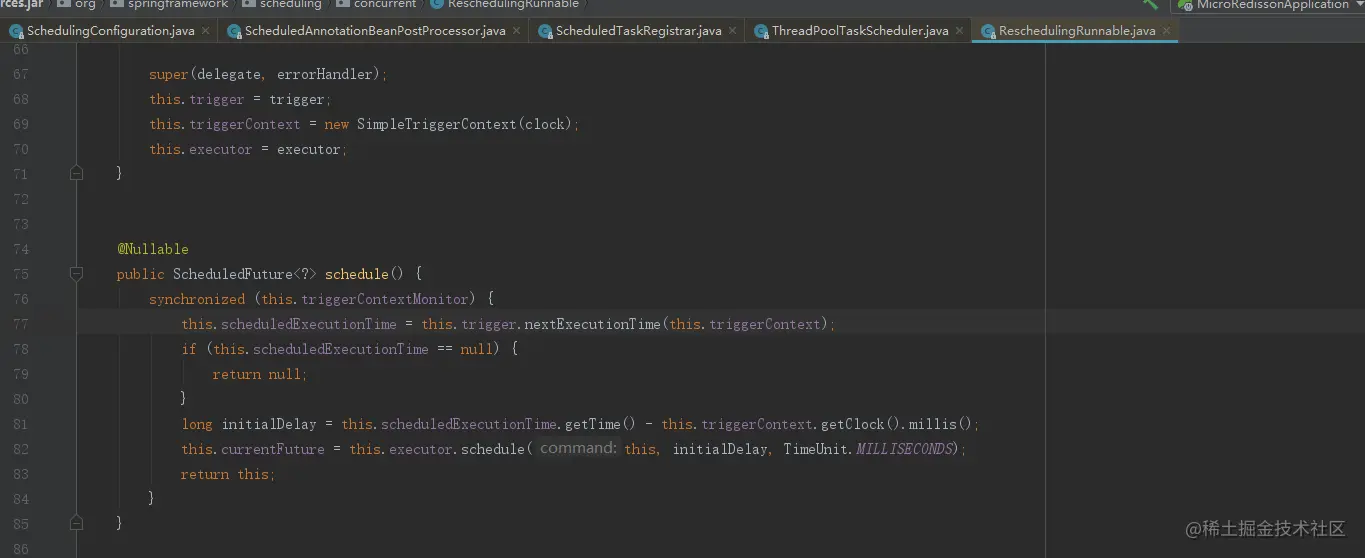The height and width of the screenshot is (558, 1365).
Task: Click 'nextExecutionTime' method call on line 77
Action: (593, 324)
